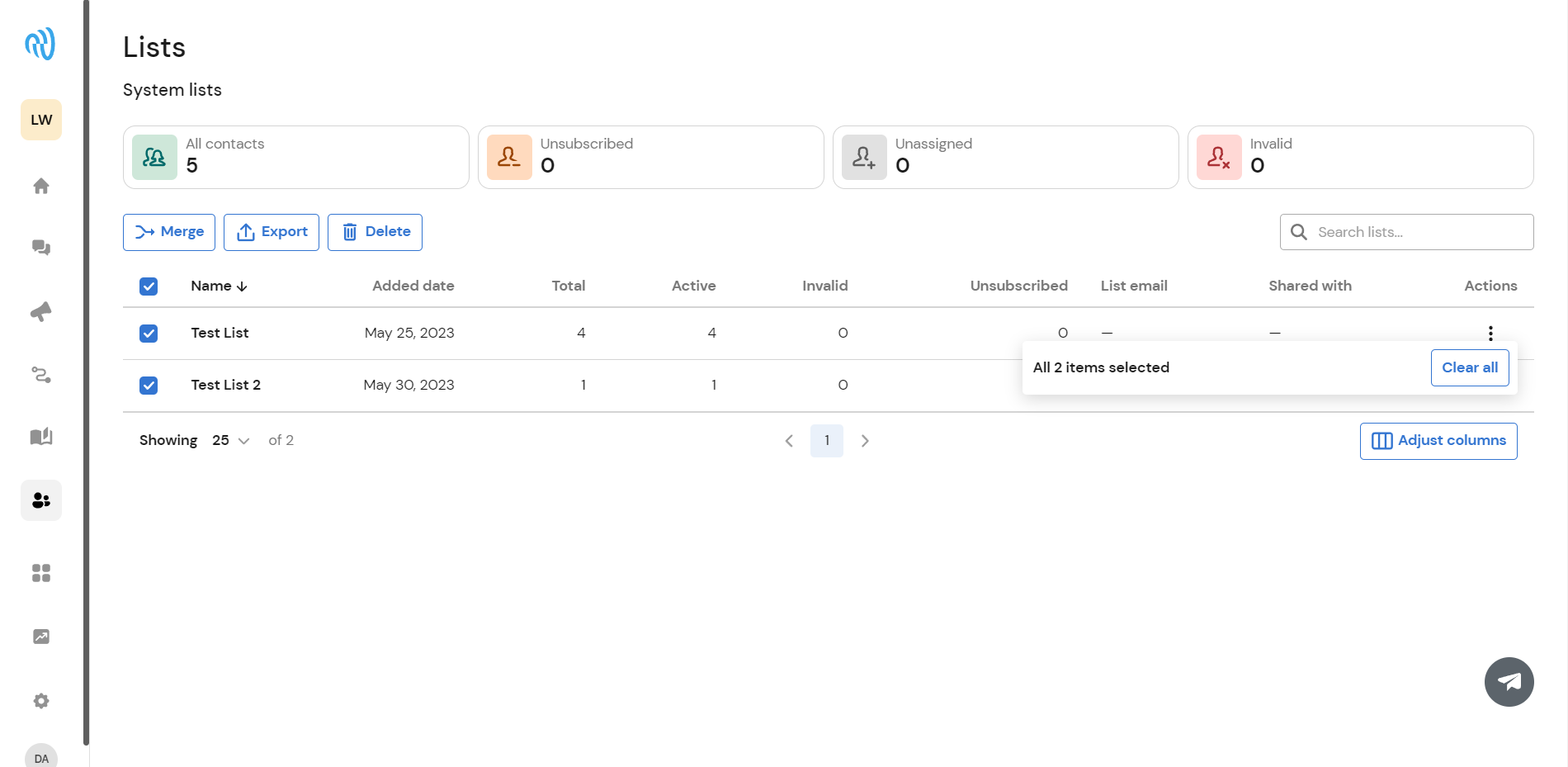Open Conversations chat bubbles icon
1568x767 pixels.
coord(41,248)
